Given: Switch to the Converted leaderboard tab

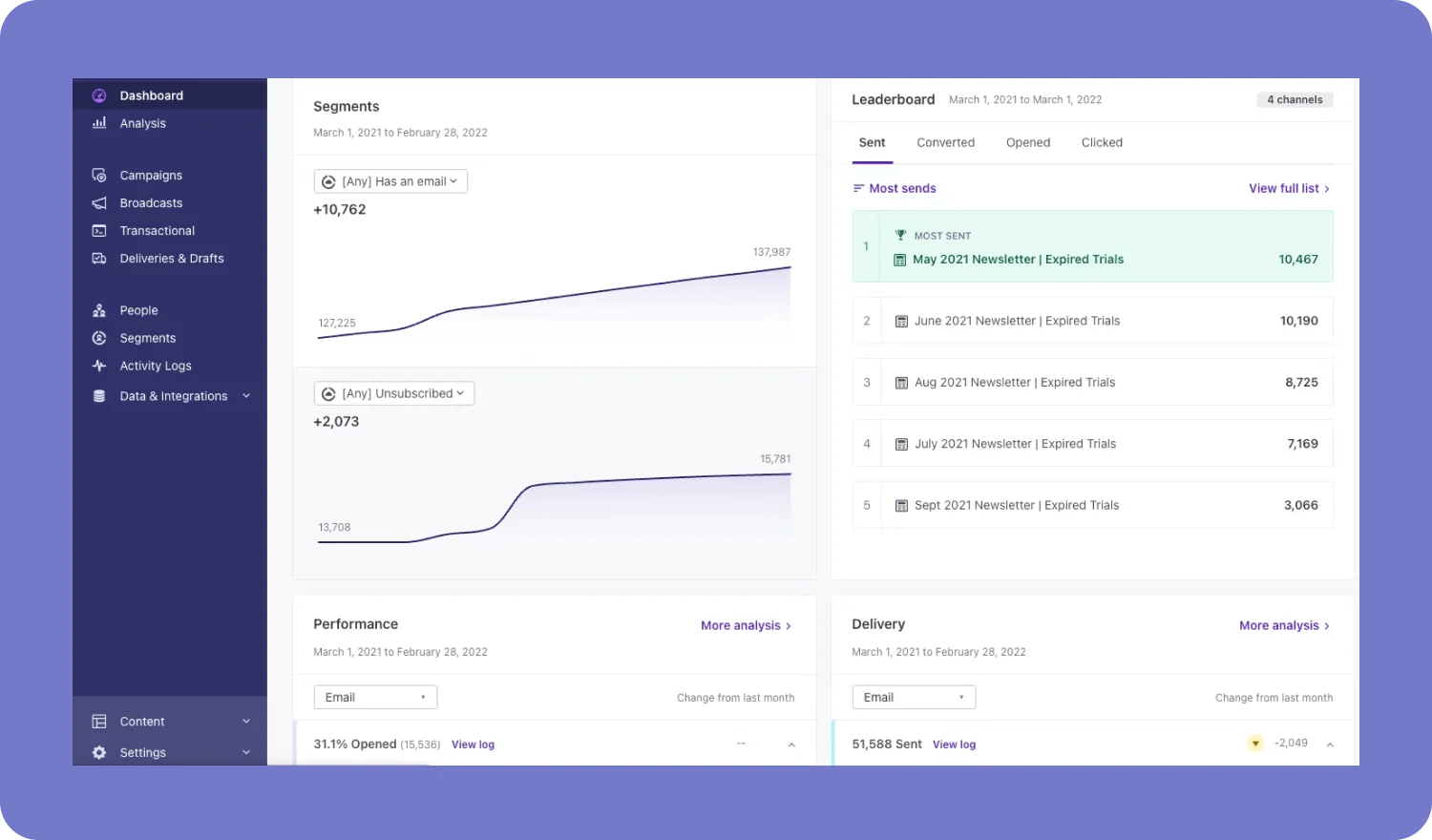Looking at the screenshot, I should coord(945,142).
